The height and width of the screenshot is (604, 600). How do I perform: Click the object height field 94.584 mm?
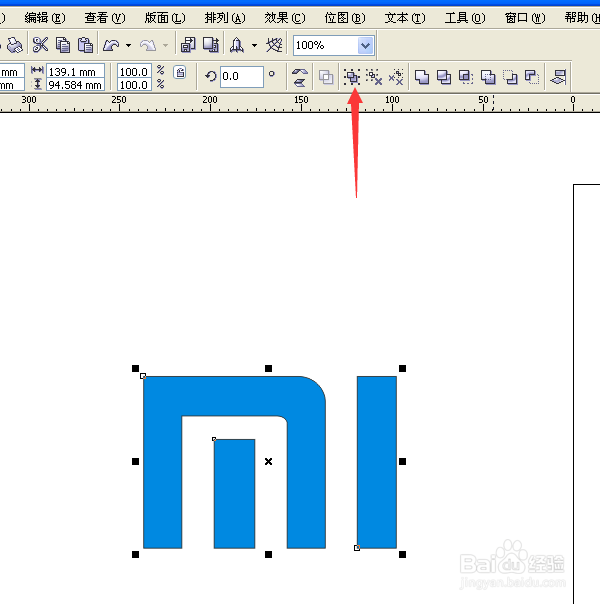[x=75, y=85]
